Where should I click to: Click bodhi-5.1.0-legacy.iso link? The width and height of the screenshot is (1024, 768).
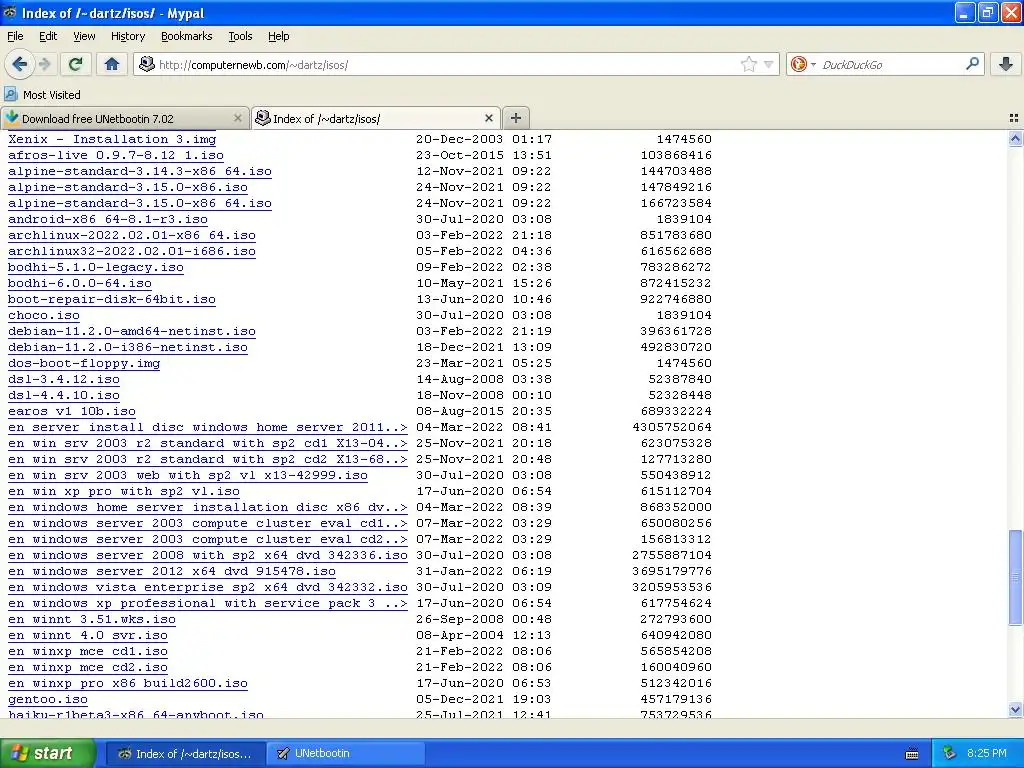96,267
